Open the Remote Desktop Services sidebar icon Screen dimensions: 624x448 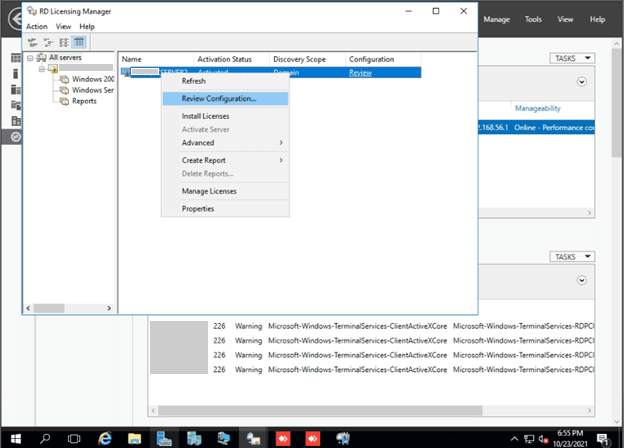click(x=16, y=137)
